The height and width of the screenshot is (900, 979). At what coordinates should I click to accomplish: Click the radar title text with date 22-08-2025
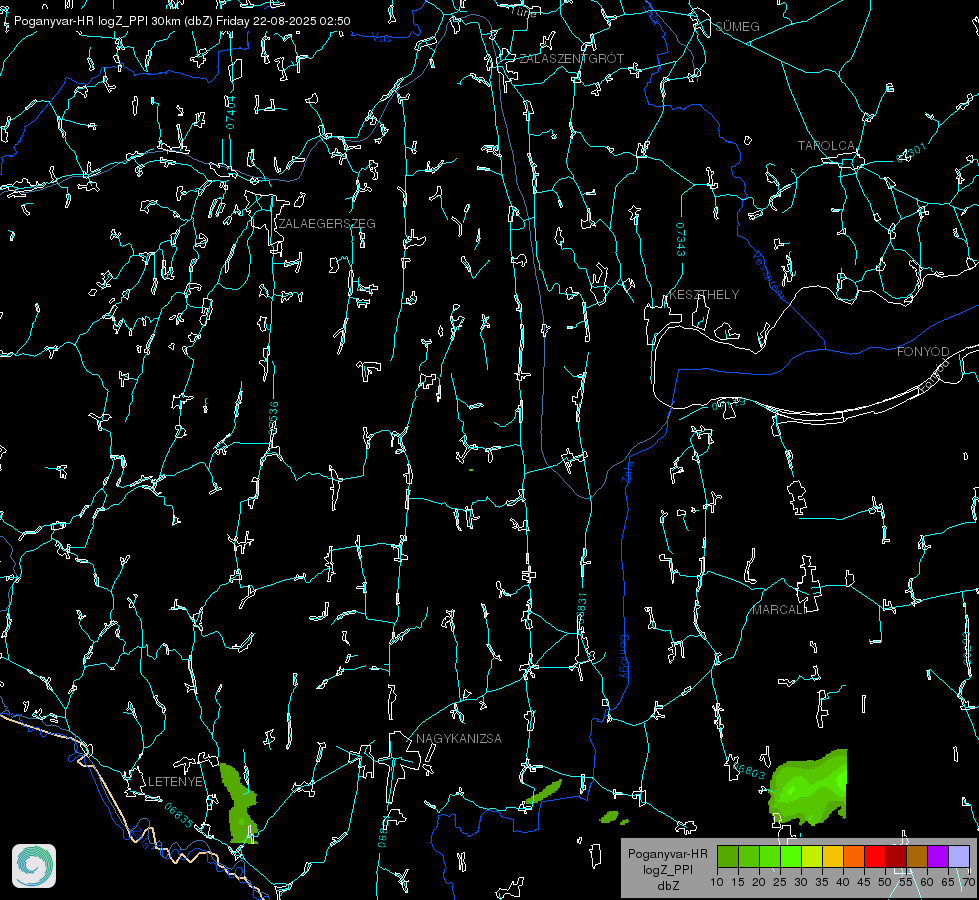(182, 21)
